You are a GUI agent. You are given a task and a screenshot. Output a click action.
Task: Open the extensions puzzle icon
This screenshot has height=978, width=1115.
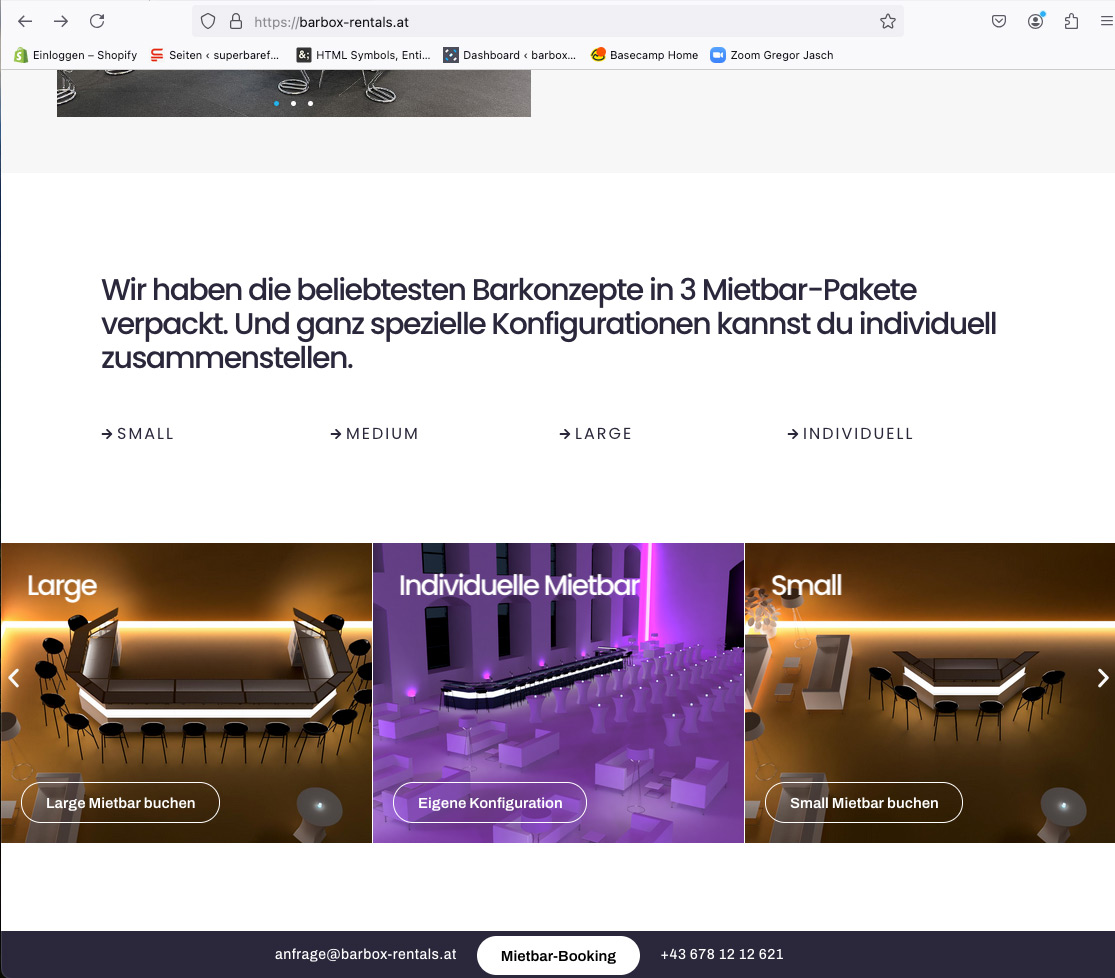click(x=1072, y=21)
